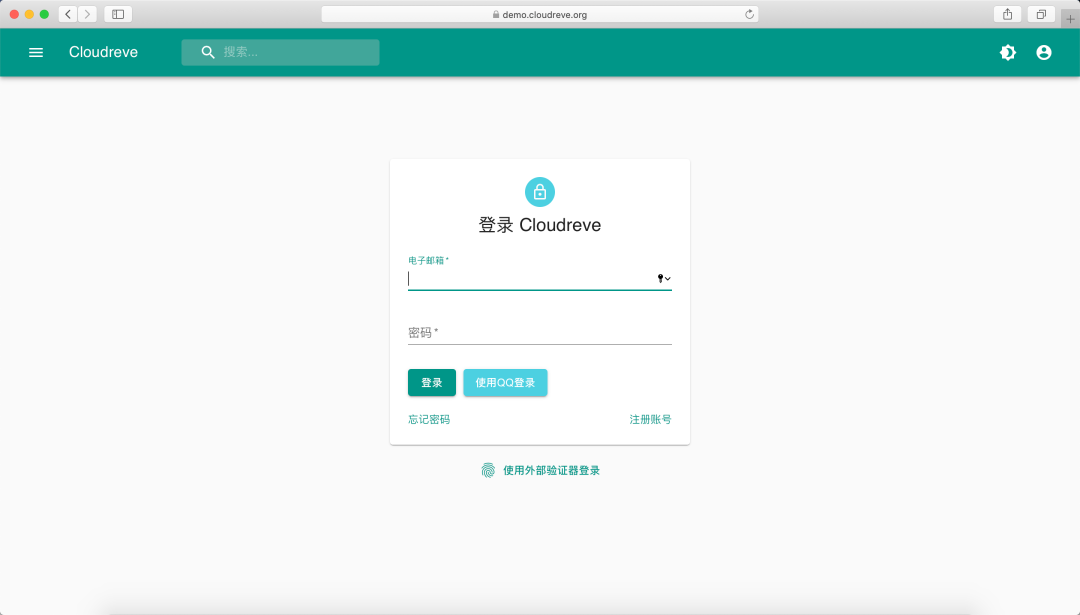Screen dimensions: 1080x615
Task: Click the search magnifier icon
Action: click(207, 52)
